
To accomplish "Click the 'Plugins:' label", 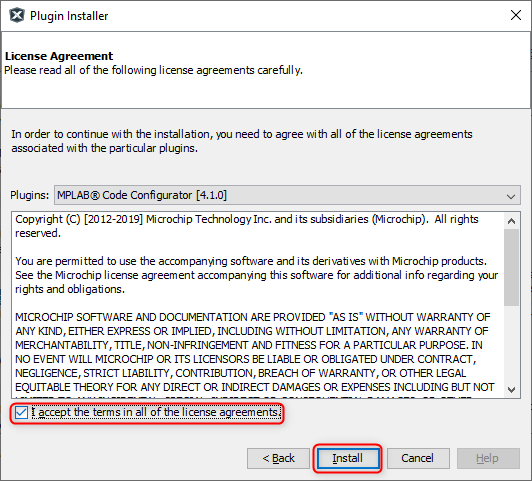I will [x=30, y=195].
